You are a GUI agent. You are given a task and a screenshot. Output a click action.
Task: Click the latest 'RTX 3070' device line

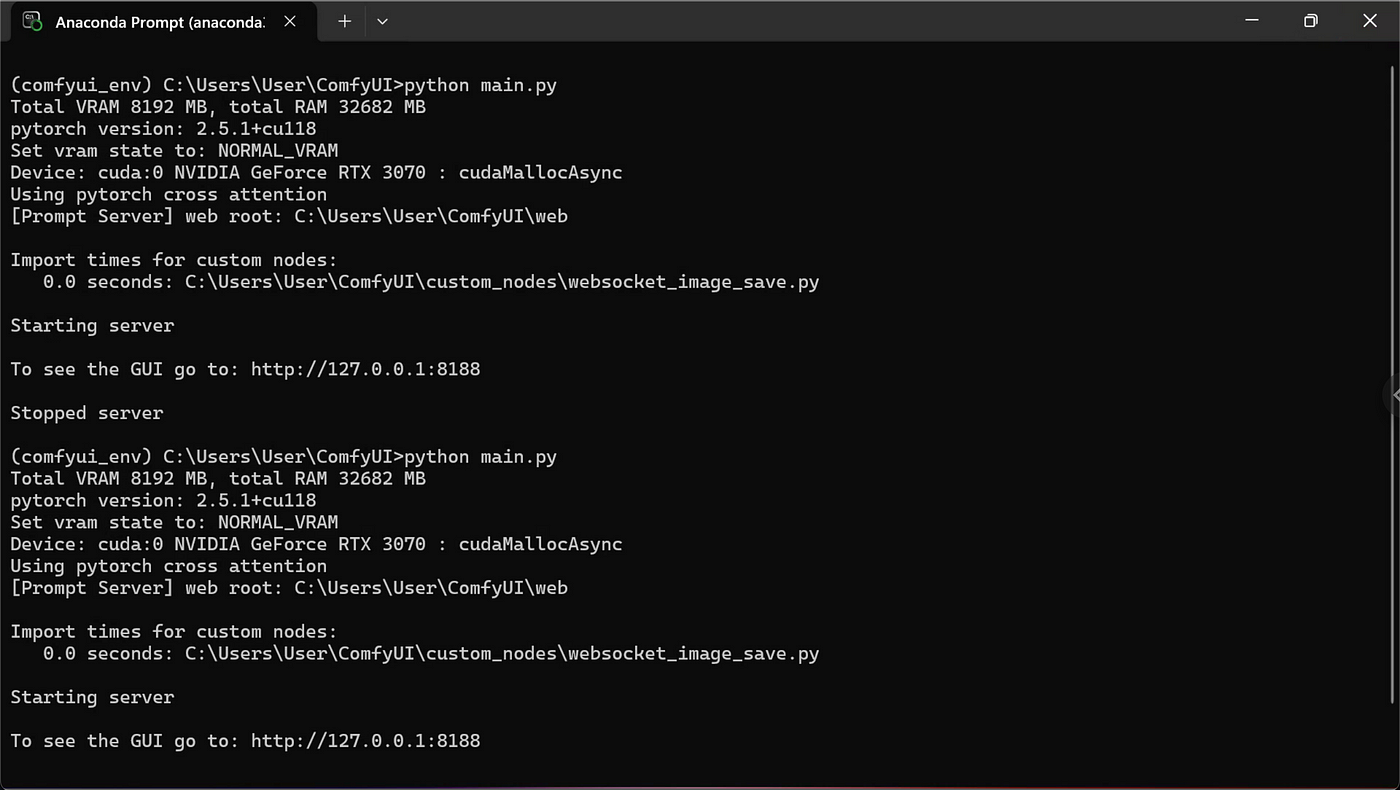[x=316, y=544]
